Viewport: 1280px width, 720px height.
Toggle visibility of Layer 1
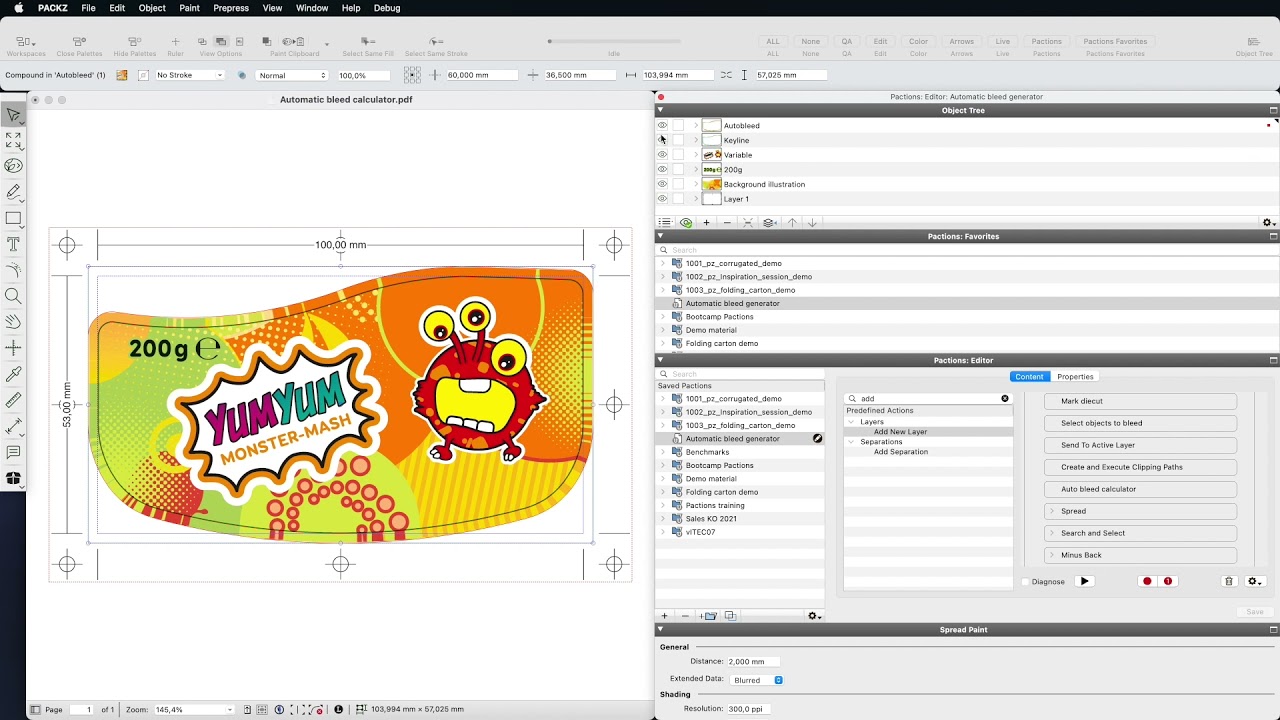tap(662, 199)
